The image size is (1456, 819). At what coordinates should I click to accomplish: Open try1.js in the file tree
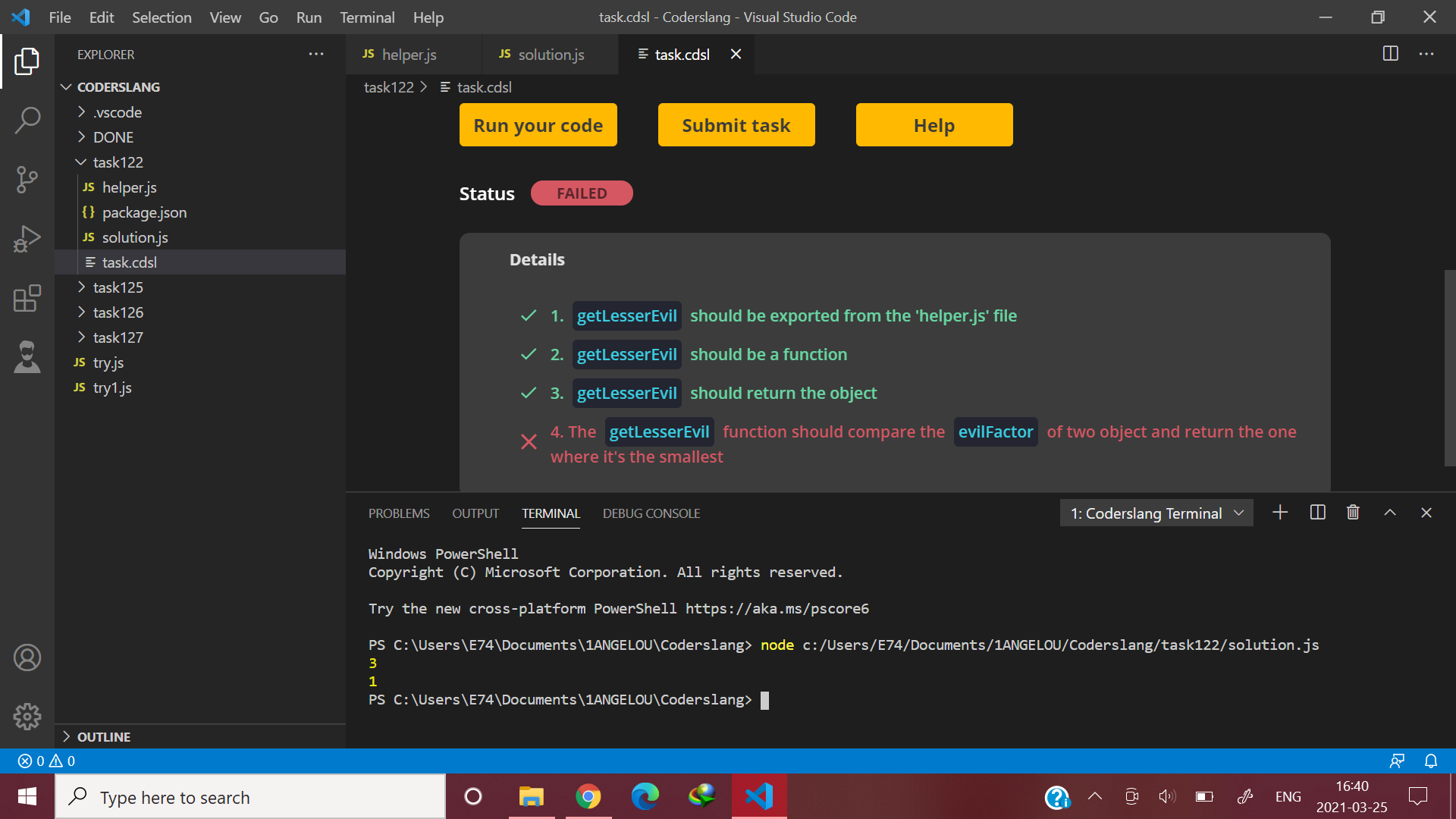[200, 388]
